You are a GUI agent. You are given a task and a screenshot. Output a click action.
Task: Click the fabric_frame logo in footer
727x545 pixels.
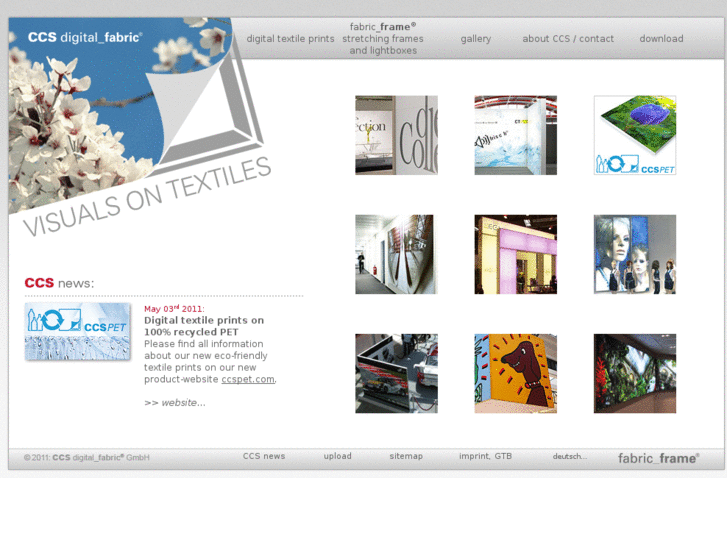coord(658,458)
